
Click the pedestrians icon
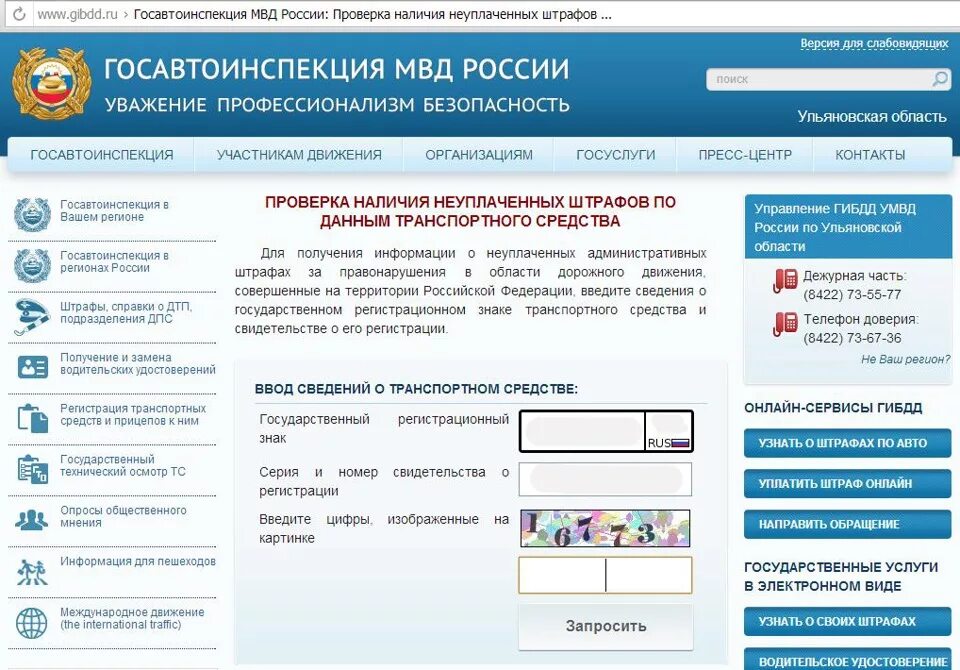32,572
